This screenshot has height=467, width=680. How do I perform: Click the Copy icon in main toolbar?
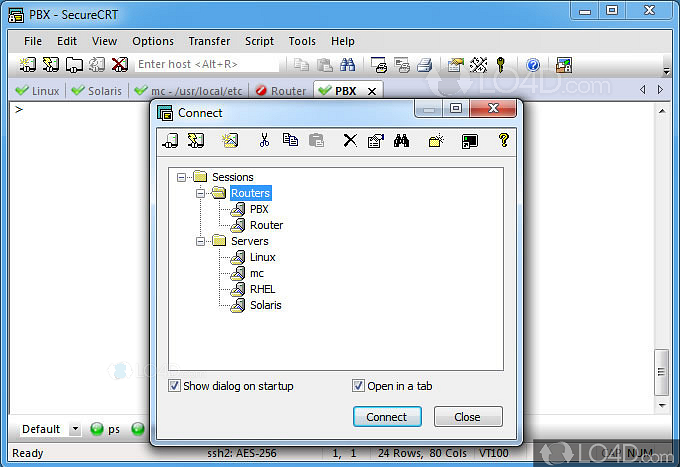pos(301,65)
